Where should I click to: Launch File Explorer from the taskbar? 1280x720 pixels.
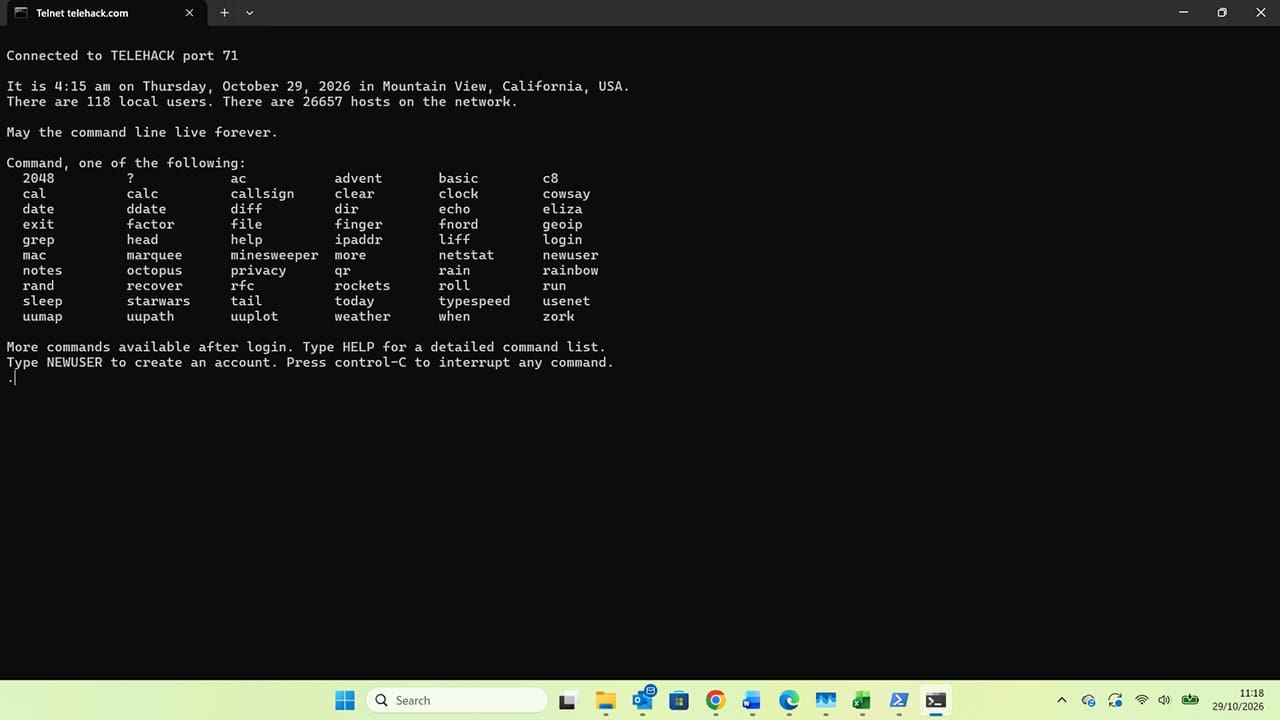point(605,701)
